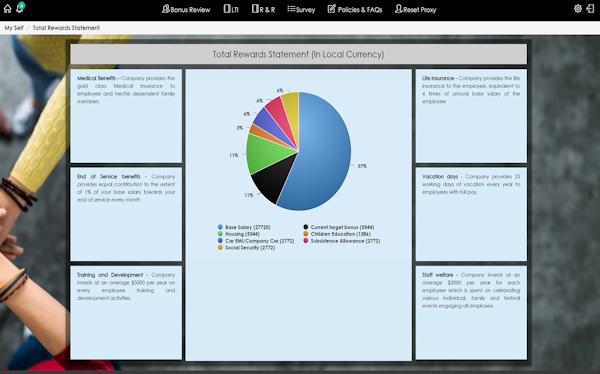Open the settings gear icon
The height and width of the screenshot is (374, 600).
coord(578,8)
